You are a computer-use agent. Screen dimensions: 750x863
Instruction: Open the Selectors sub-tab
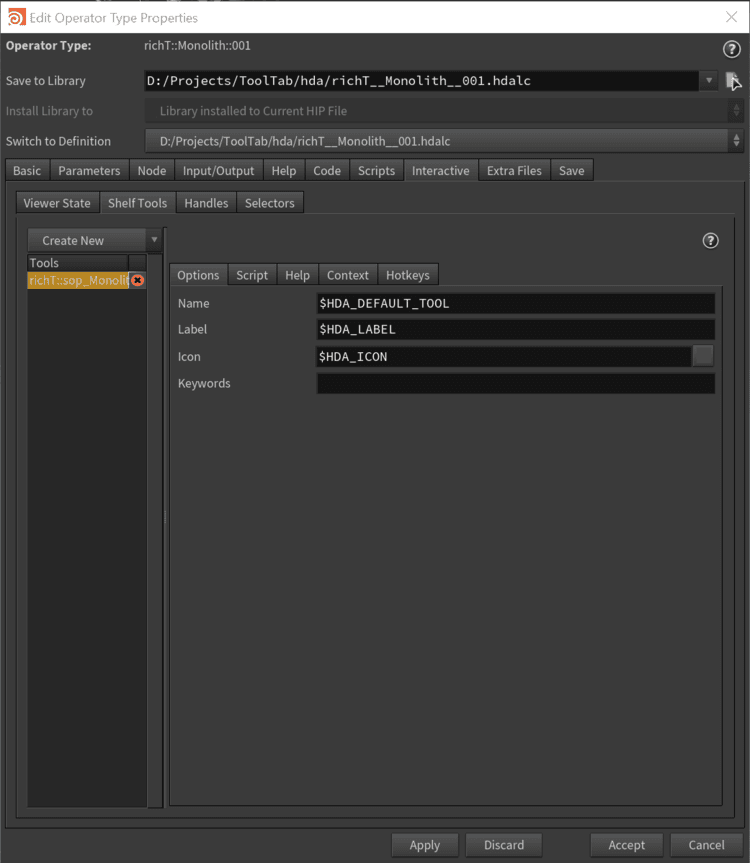[270, 203]
